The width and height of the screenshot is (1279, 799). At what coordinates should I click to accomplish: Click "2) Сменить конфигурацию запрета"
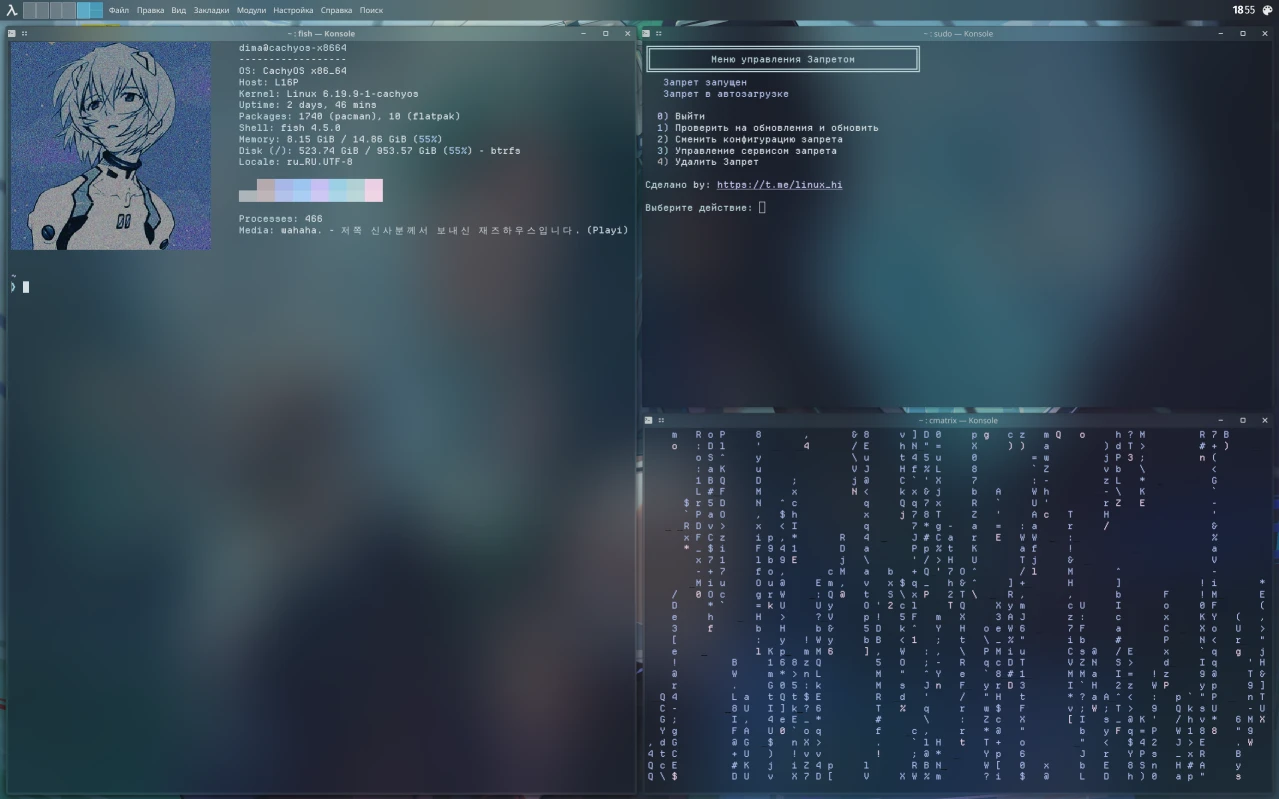click(750, 139)
